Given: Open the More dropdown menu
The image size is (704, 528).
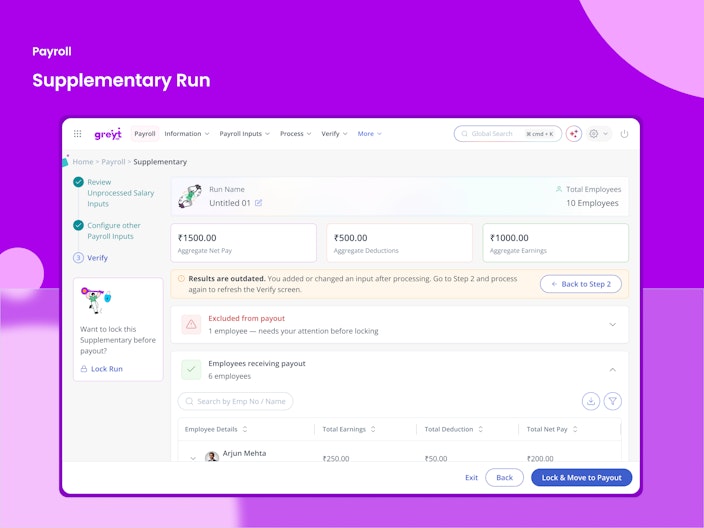Looking at the screenshot, I should click(x=370, y=134).
